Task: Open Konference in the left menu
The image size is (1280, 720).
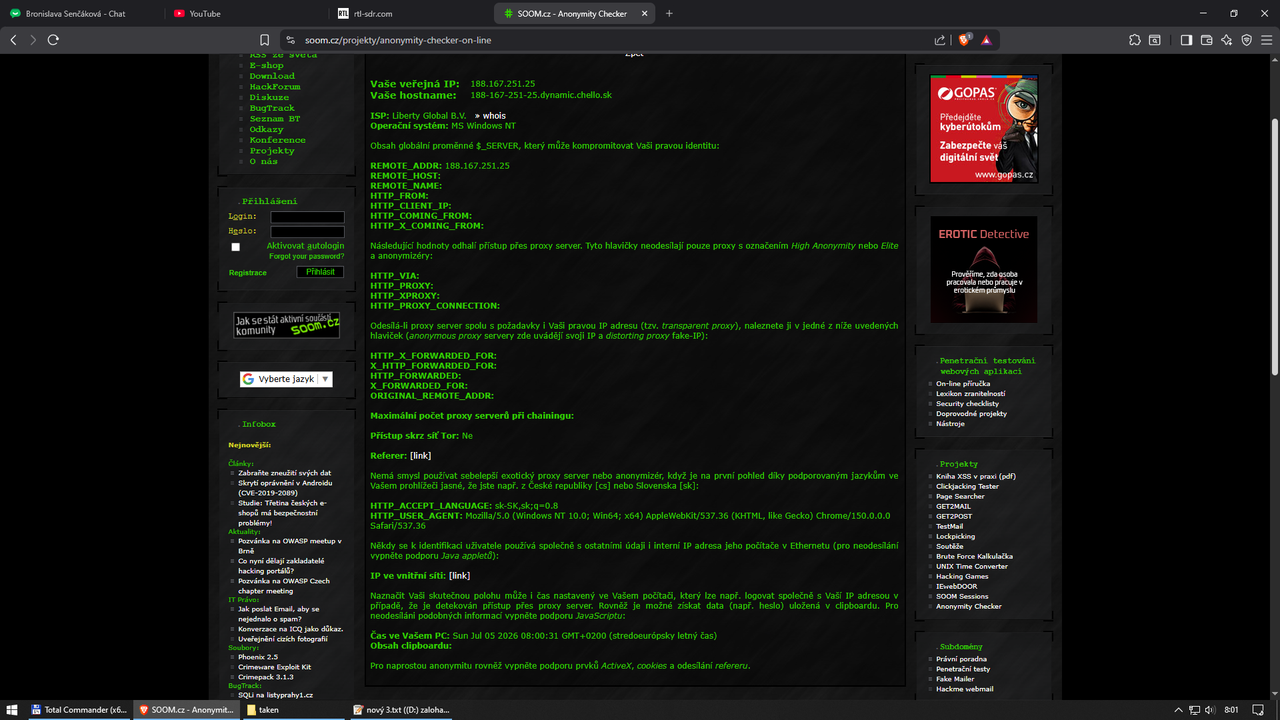Action: pyautogui.click(x=278, y=140)
